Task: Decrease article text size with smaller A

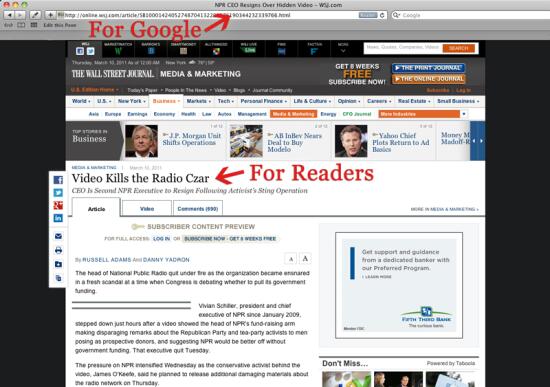Action: 290,259
